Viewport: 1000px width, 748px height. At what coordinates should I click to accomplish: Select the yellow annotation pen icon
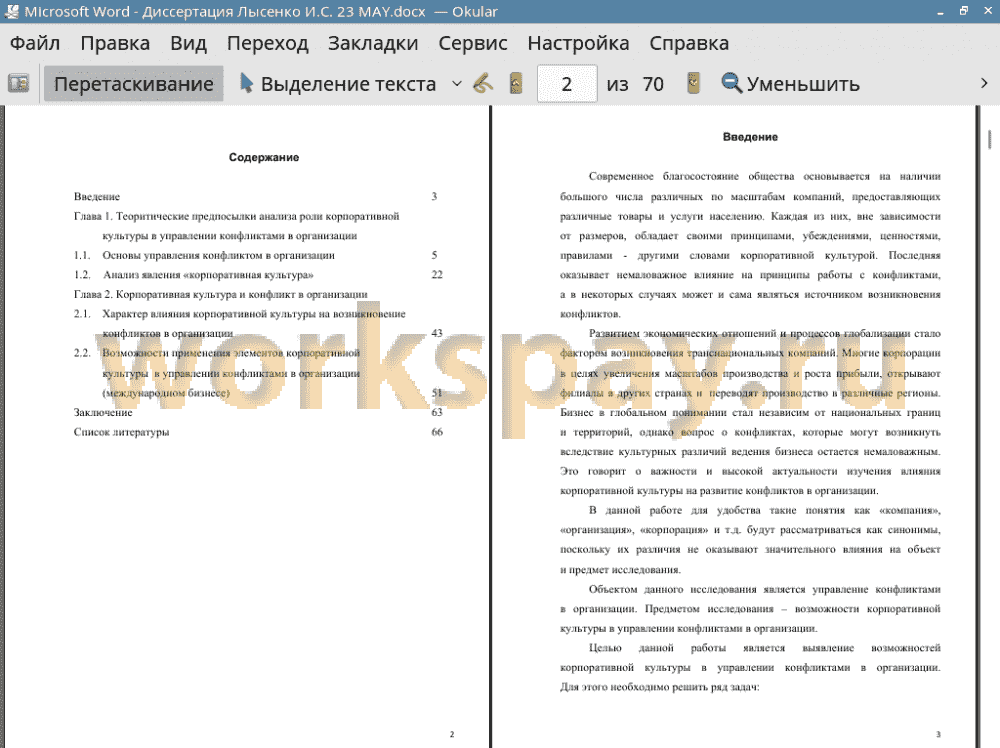pos(483,84)
